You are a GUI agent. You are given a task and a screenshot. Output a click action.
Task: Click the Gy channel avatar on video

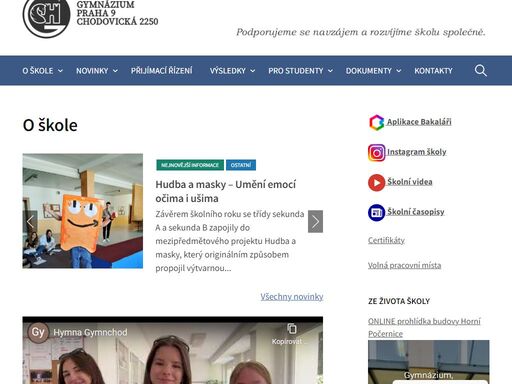coord(38,332)
